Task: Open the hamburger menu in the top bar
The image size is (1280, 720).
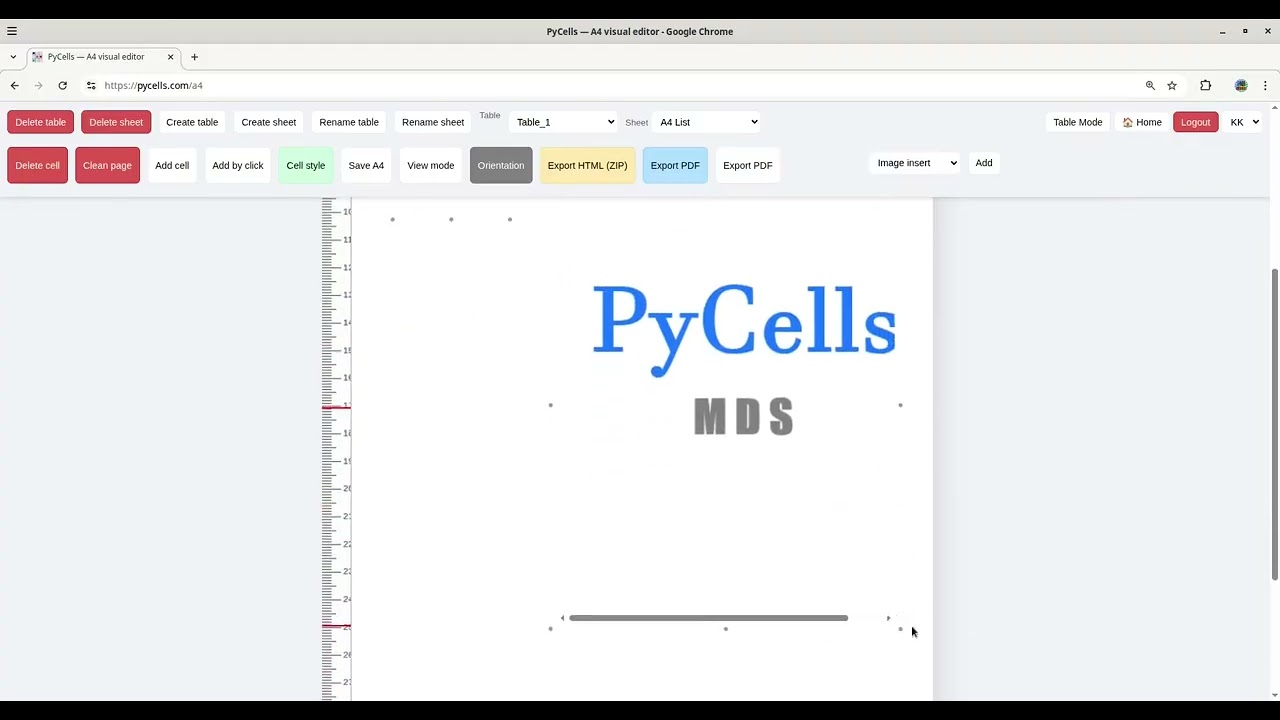Action: point(12,31)
